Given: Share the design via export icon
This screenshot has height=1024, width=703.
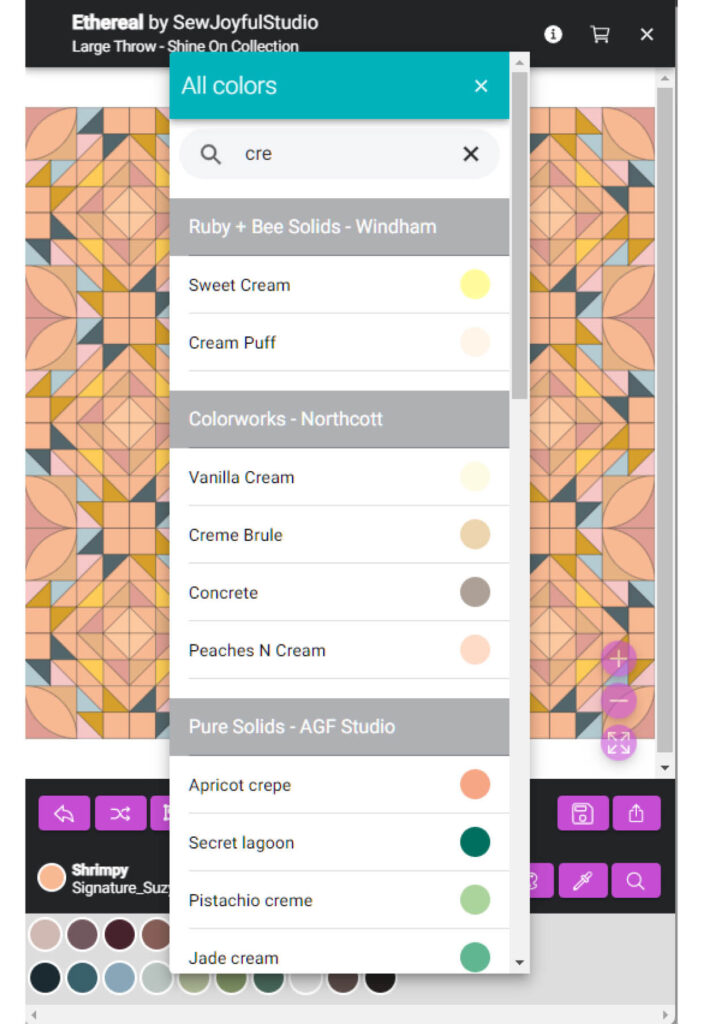Looking at the screenshot, I should tap(636, 813).
